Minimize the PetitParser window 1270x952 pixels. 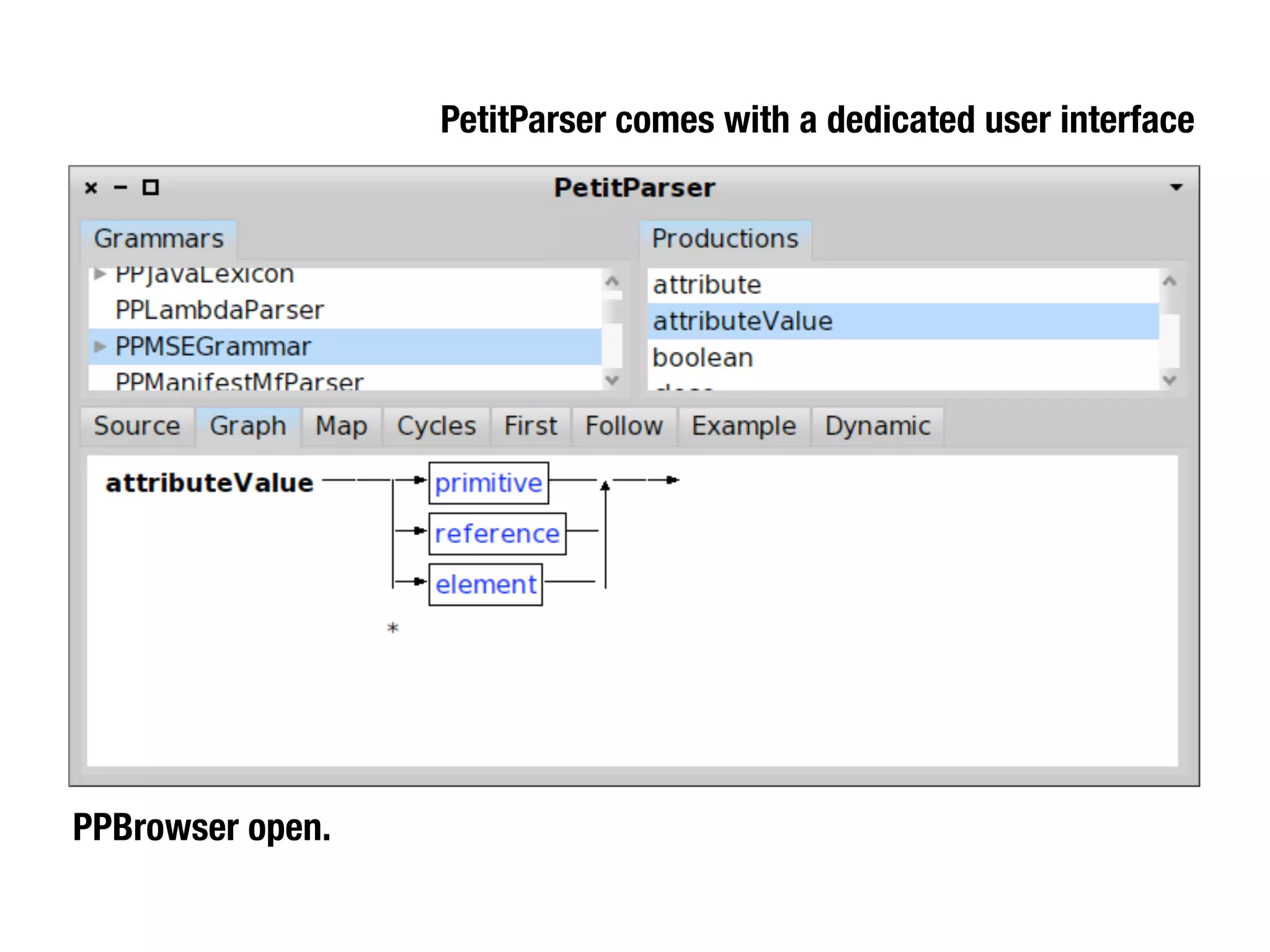(x=120, y=187)
